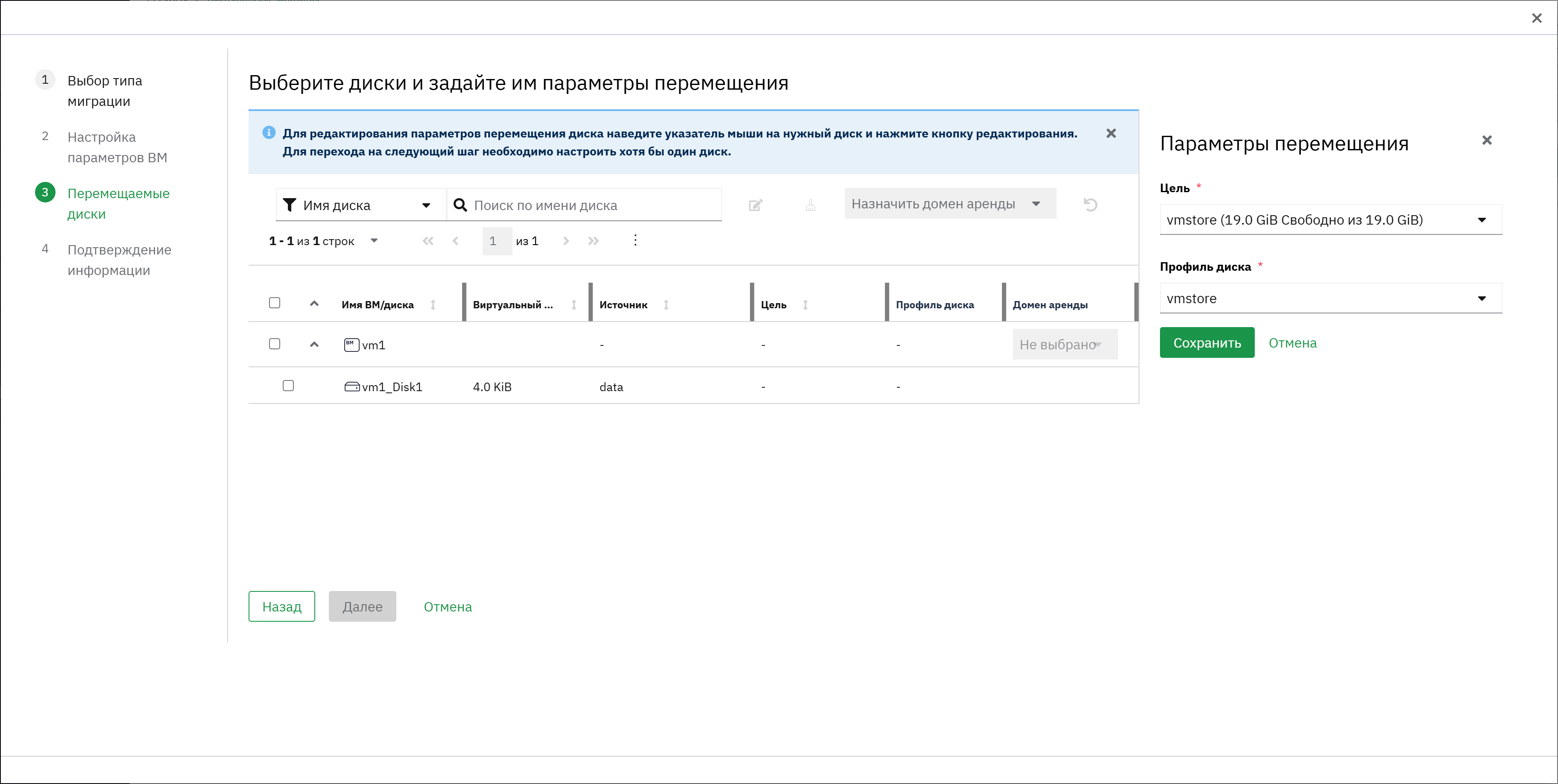This screenshot has width=1558, height=784.
Task: Click the clear parameters broom icon
Action: 811,205
